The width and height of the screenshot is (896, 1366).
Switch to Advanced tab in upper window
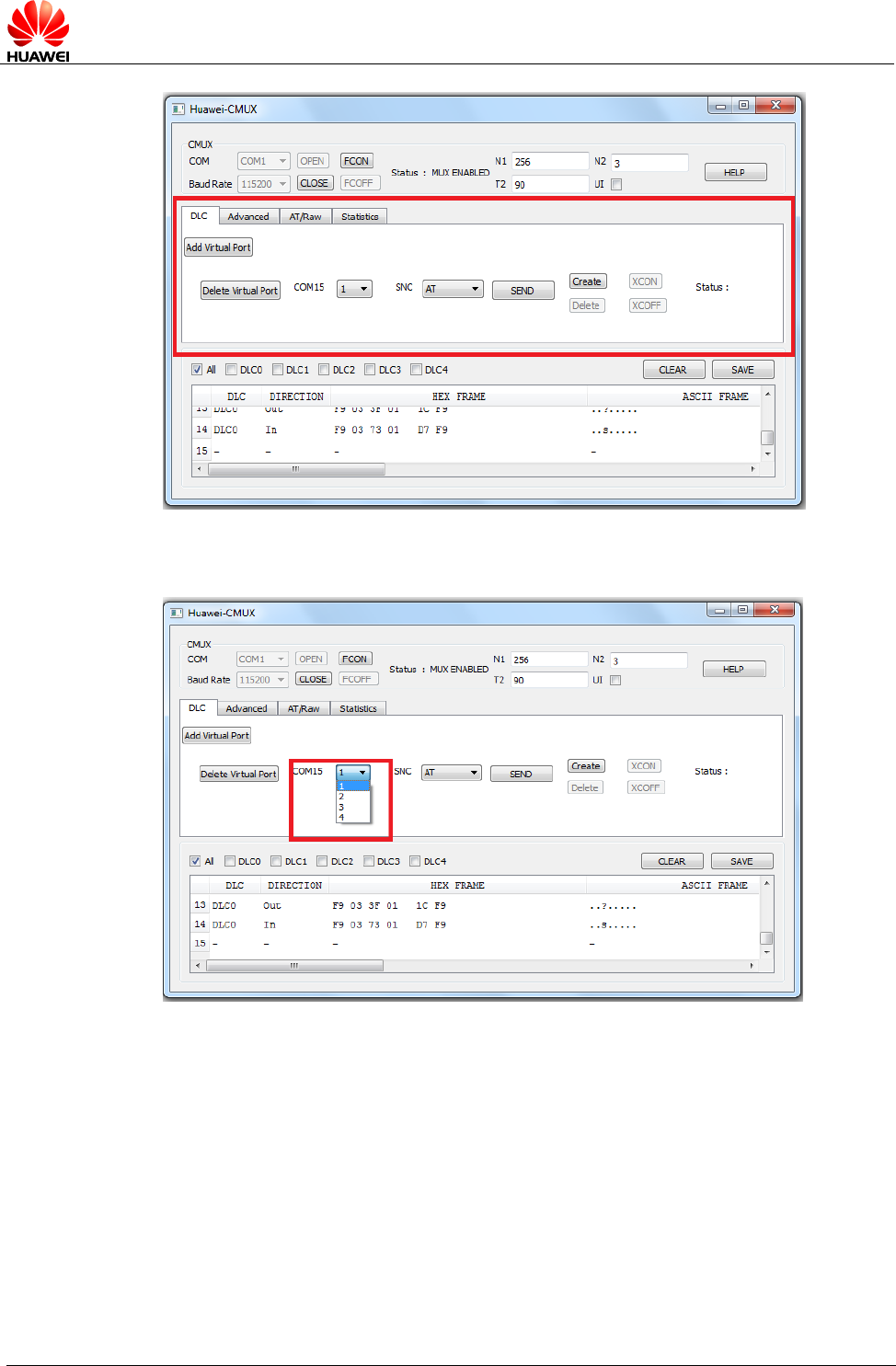pyautogui.click(x=248, y=217)
